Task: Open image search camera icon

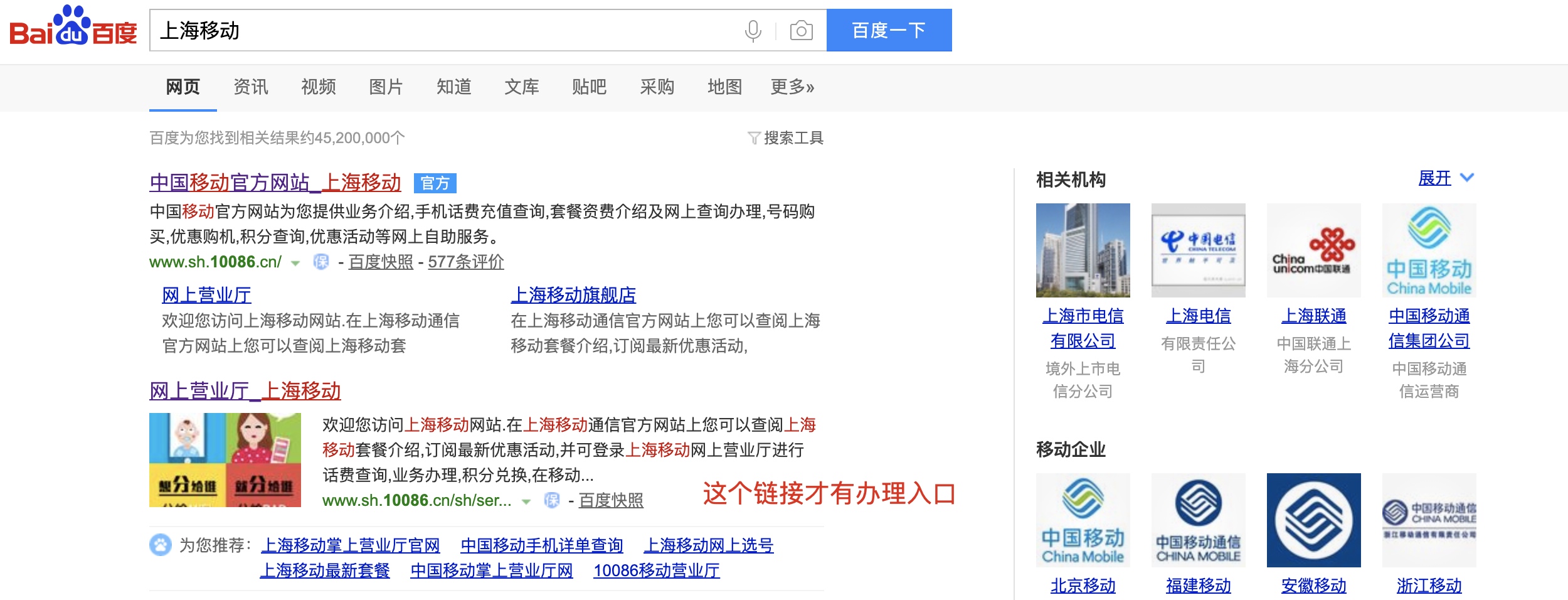Action: coord(801,31)
